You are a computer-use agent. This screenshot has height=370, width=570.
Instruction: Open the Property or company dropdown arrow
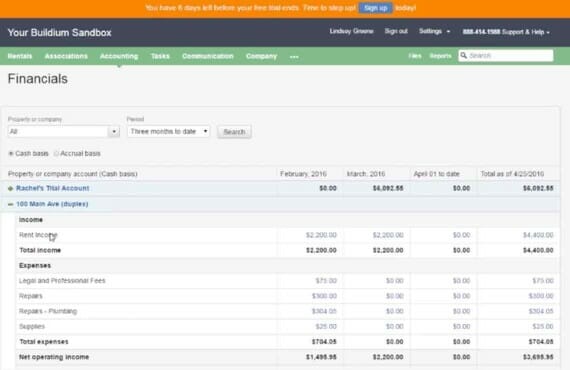tap(114, 131)
